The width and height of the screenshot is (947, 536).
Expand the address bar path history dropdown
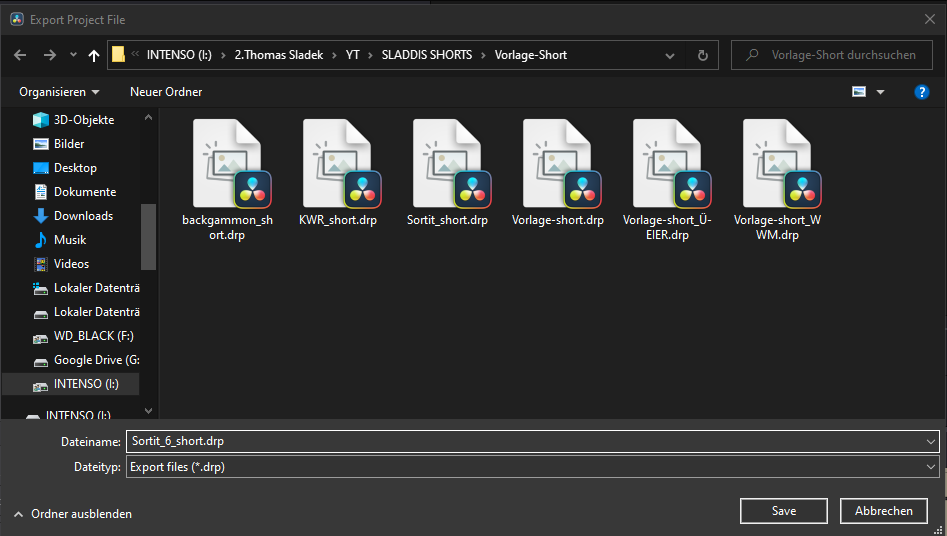pyautogui.click(x=670, y=55)
